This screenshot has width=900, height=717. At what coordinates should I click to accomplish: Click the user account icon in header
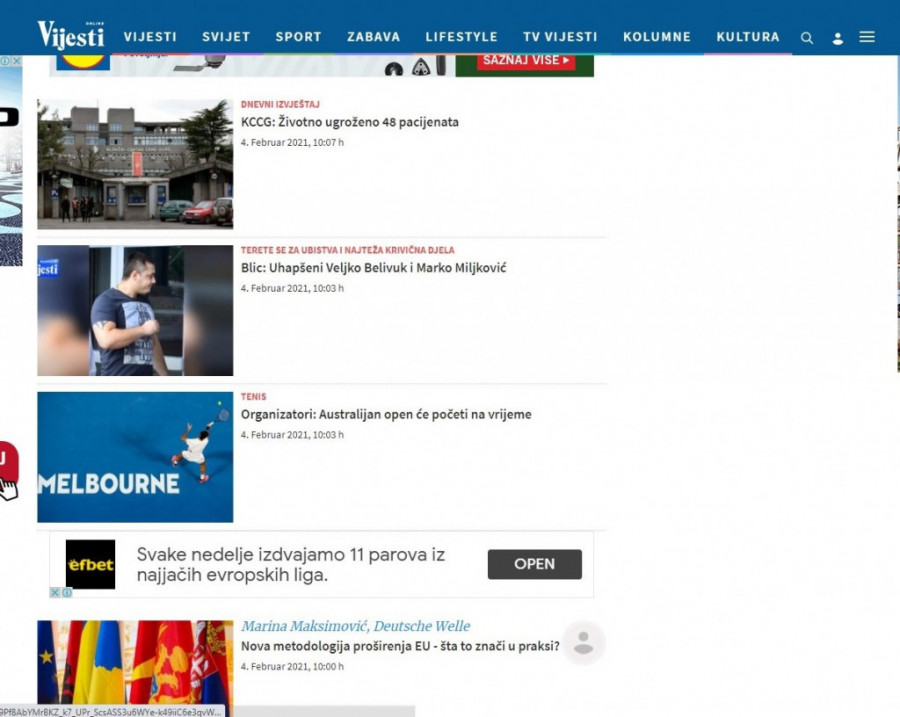point(838,38)
